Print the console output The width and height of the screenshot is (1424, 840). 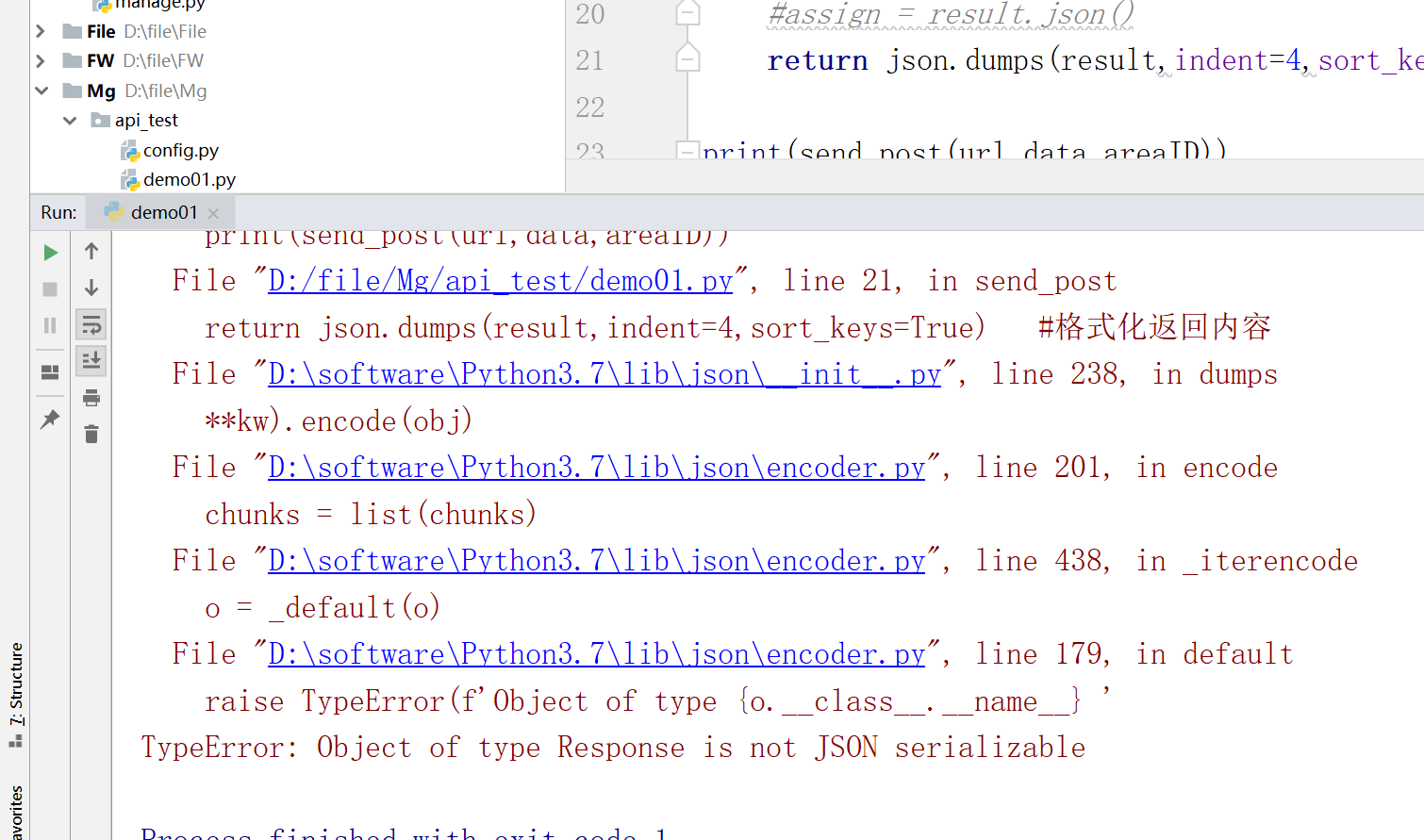(91, 397)
